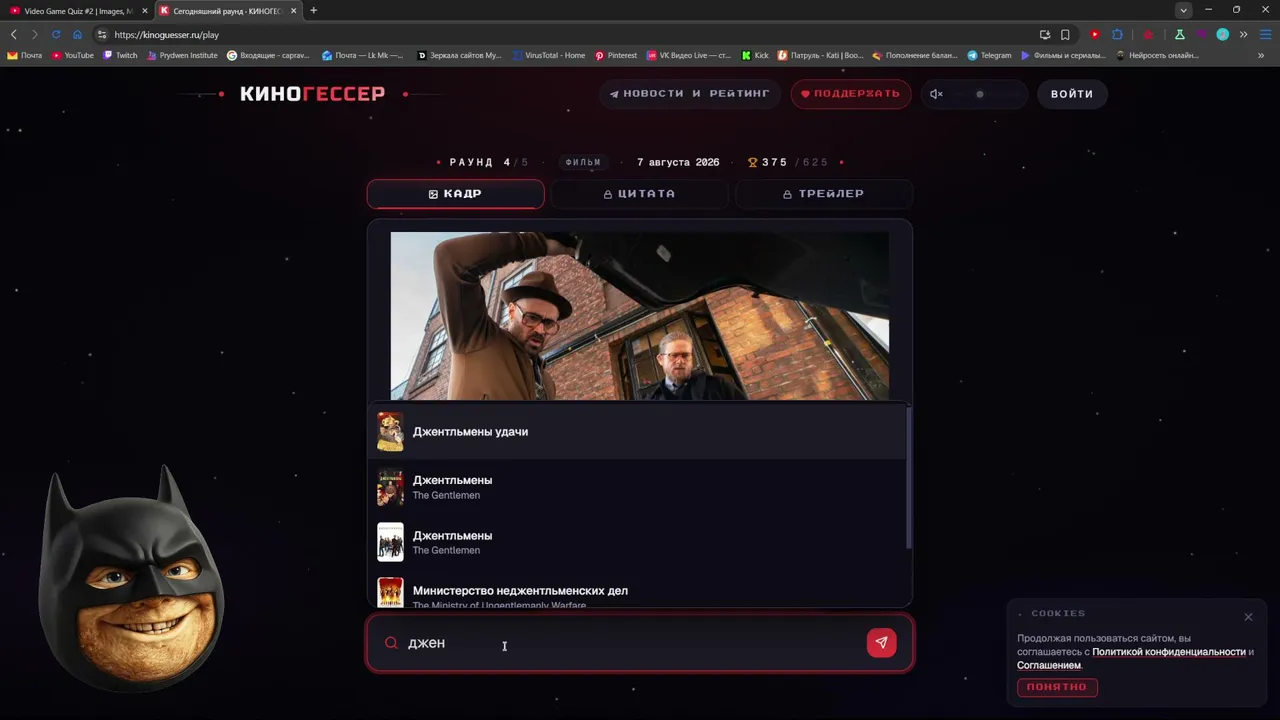This screenshot has width=1280, height=720.
Task: Open the Пополнение баланса bookmark
Action: tap(915, 56)
